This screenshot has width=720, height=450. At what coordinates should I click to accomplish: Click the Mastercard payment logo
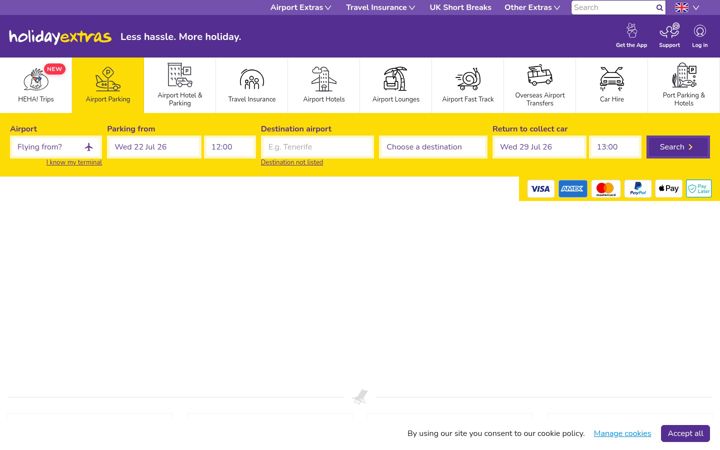(x=605, y=189)
